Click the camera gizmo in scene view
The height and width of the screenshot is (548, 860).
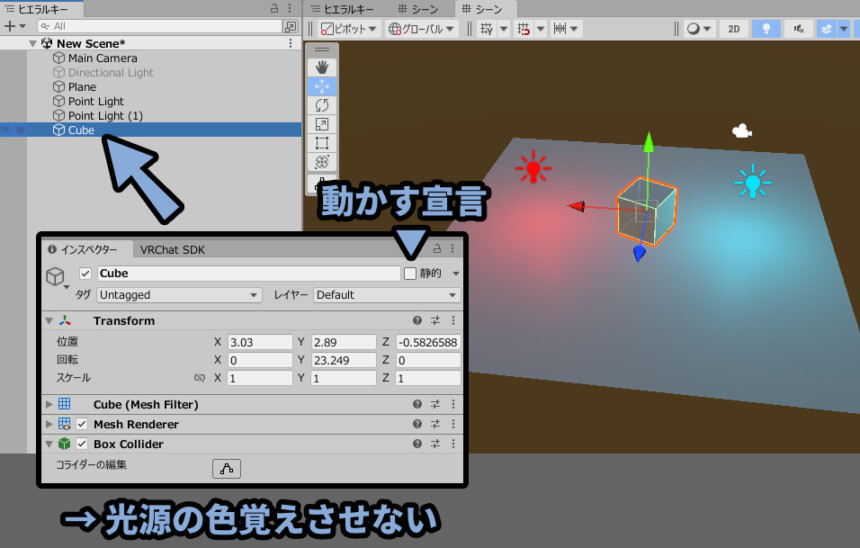[742, 131]
